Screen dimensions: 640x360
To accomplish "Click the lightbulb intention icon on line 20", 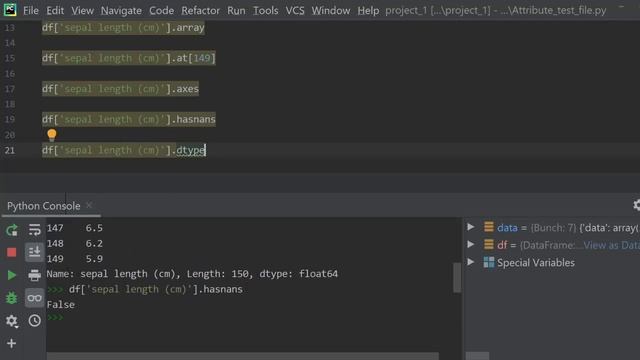I will click(x=52, y=135).
